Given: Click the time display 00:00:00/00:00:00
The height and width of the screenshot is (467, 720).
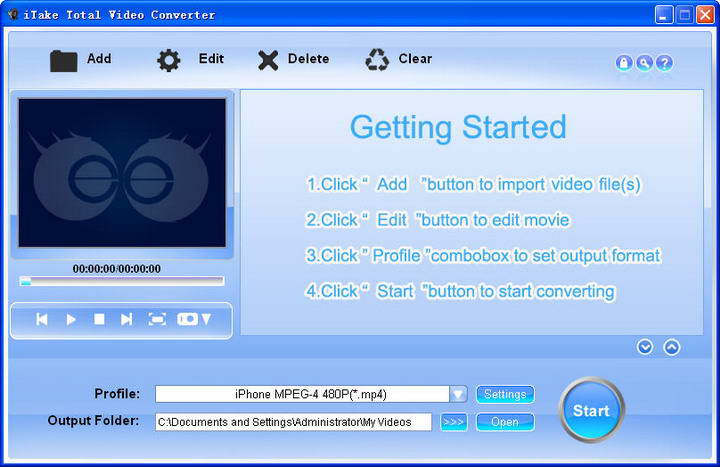Looking at the screenshot, I should pos(117,269).
